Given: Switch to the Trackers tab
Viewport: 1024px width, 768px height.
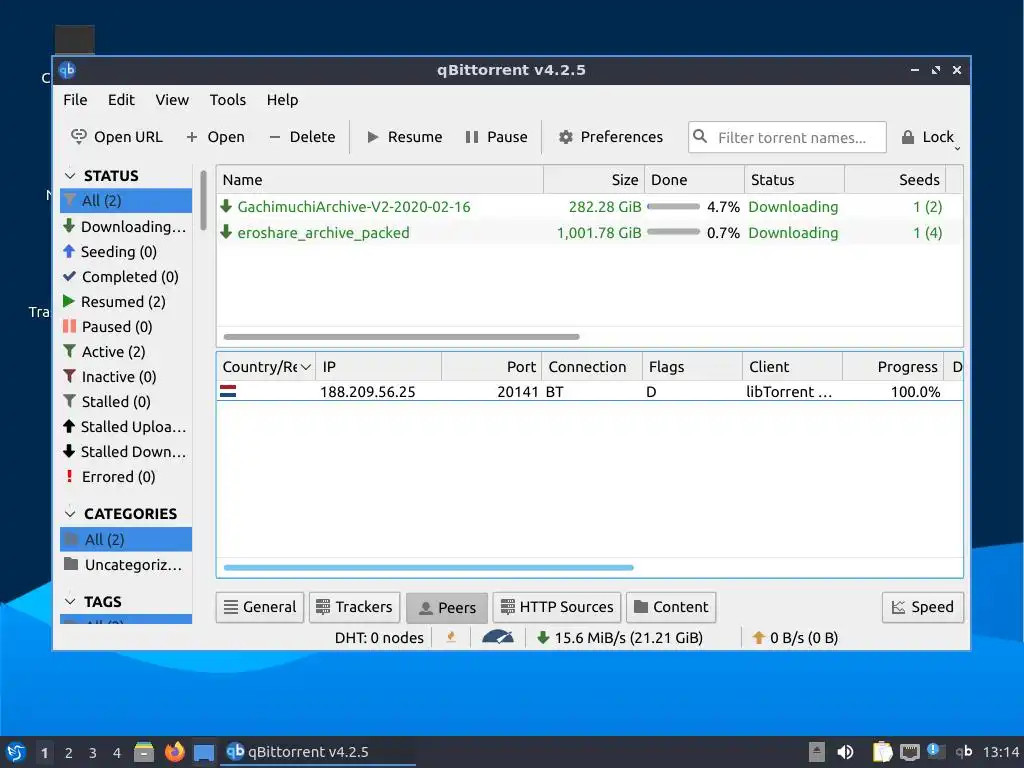Looking at the screenshot, I should pos(354,607).
